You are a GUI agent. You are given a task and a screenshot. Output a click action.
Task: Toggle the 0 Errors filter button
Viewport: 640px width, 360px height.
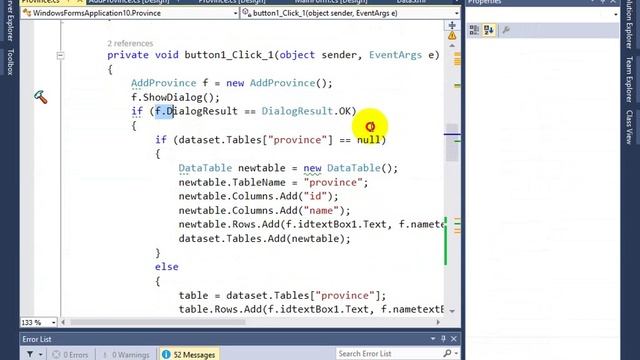(x=71, y=354)
